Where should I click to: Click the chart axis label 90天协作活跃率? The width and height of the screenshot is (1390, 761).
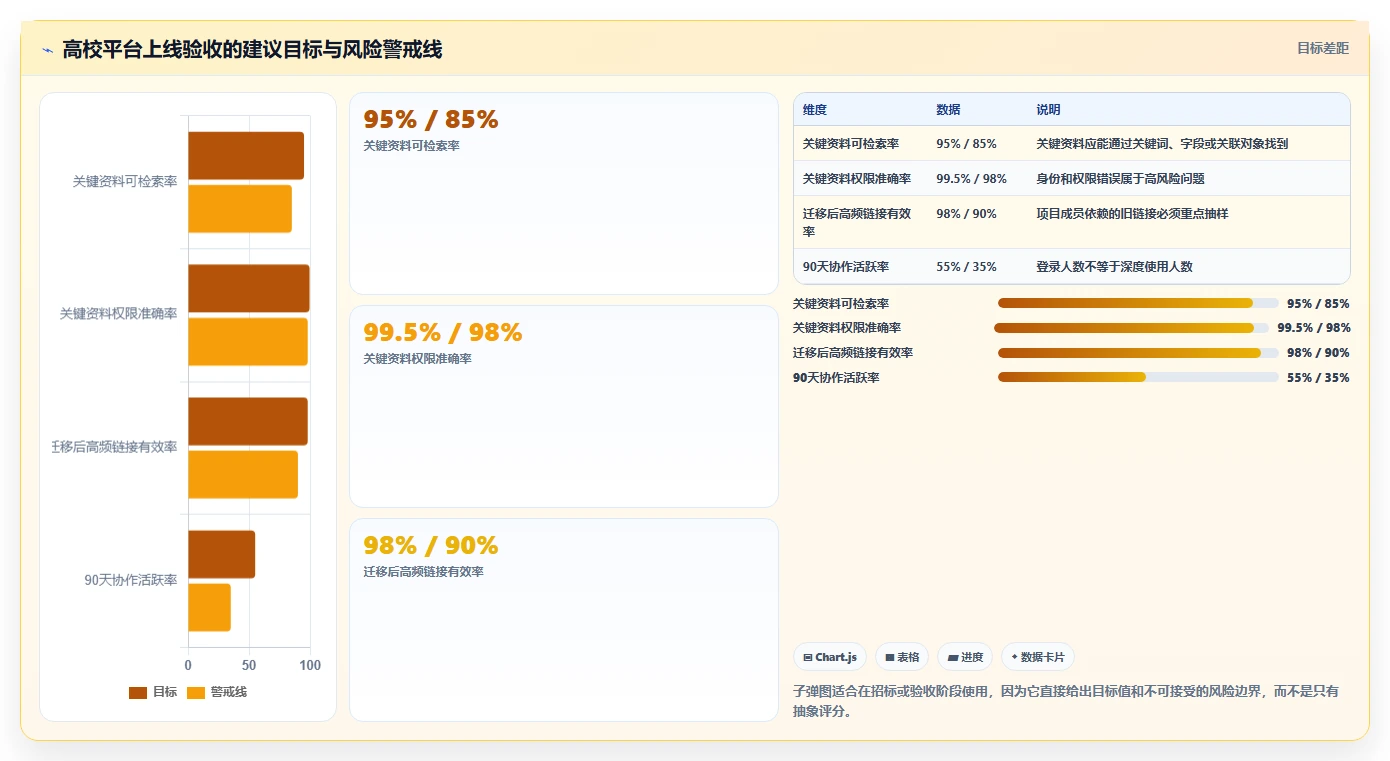click(131, 580)
